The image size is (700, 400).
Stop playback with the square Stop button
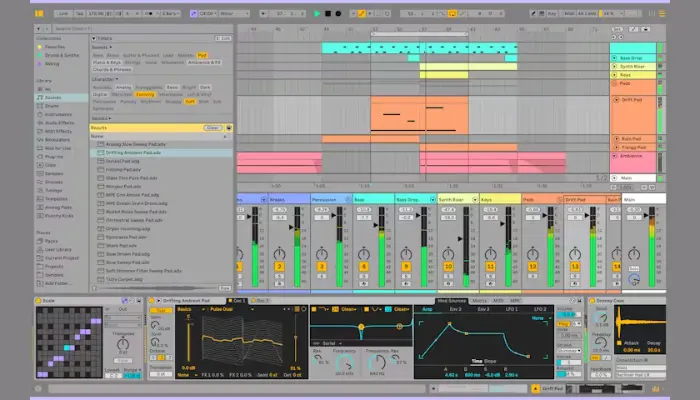[x=328, y=14]
